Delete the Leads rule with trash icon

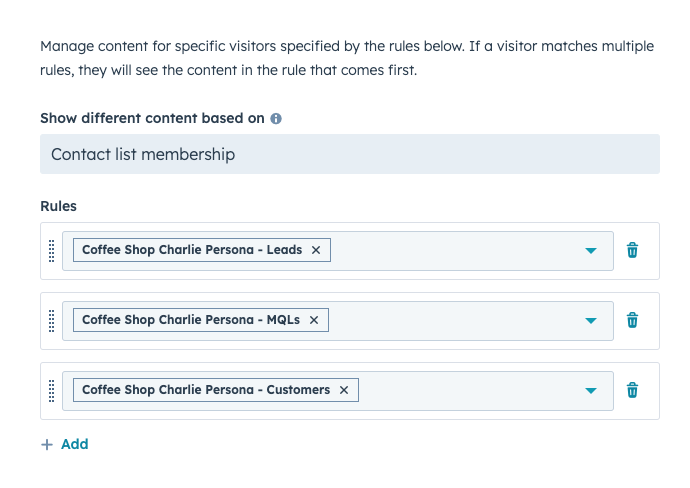(x=632, y=250)
